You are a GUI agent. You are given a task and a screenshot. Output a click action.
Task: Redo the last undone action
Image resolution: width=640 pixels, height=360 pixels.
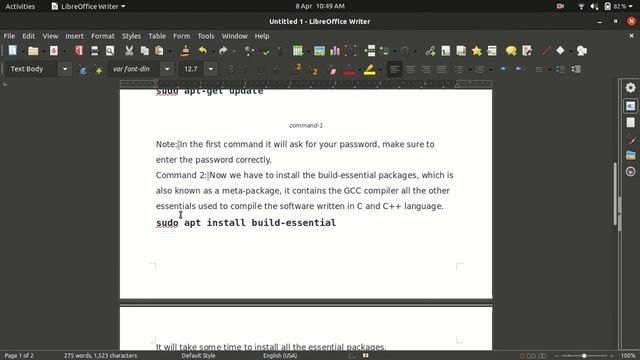click(x=223, y=51)
